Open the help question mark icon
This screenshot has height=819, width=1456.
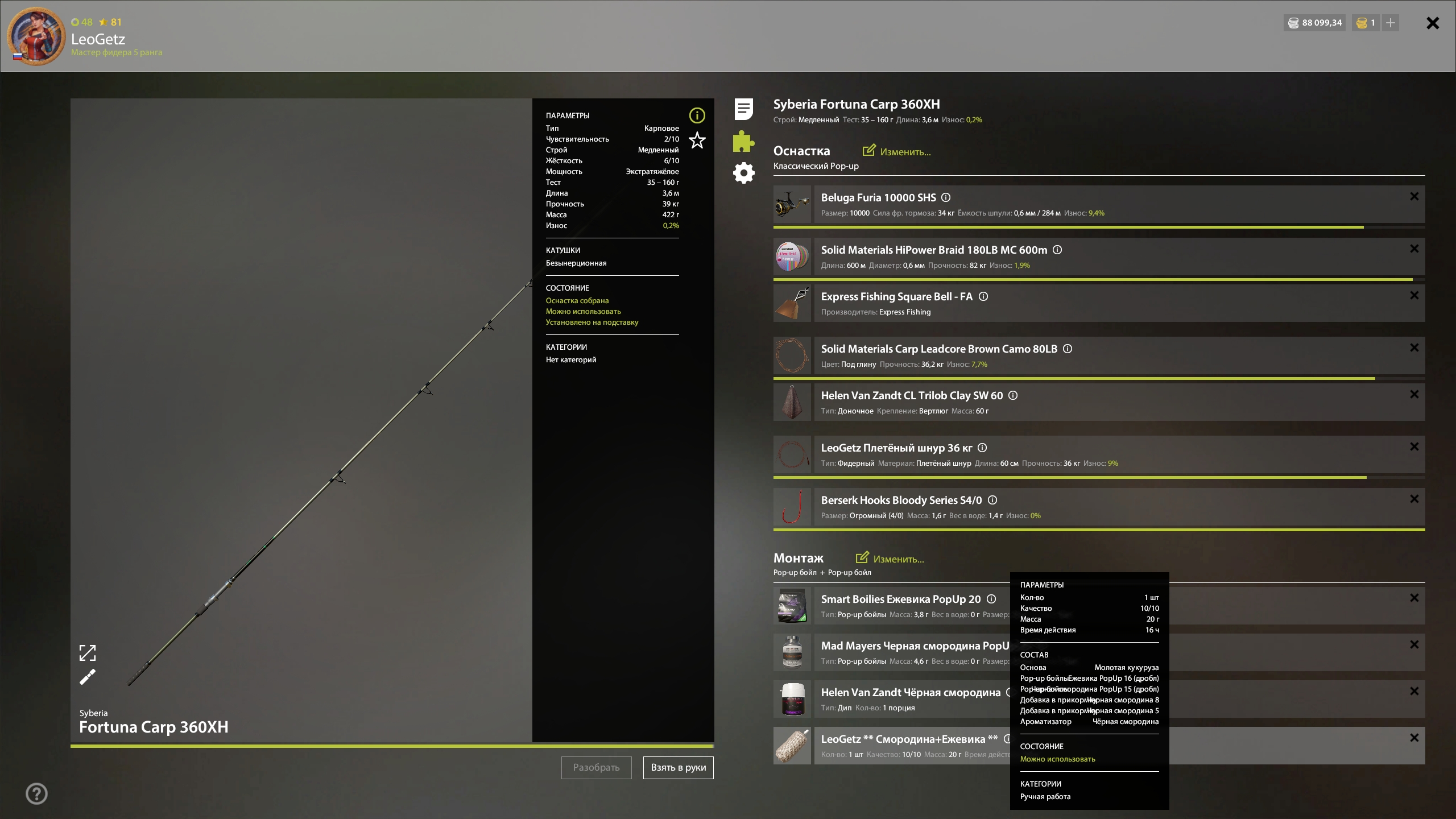(36, 793)
